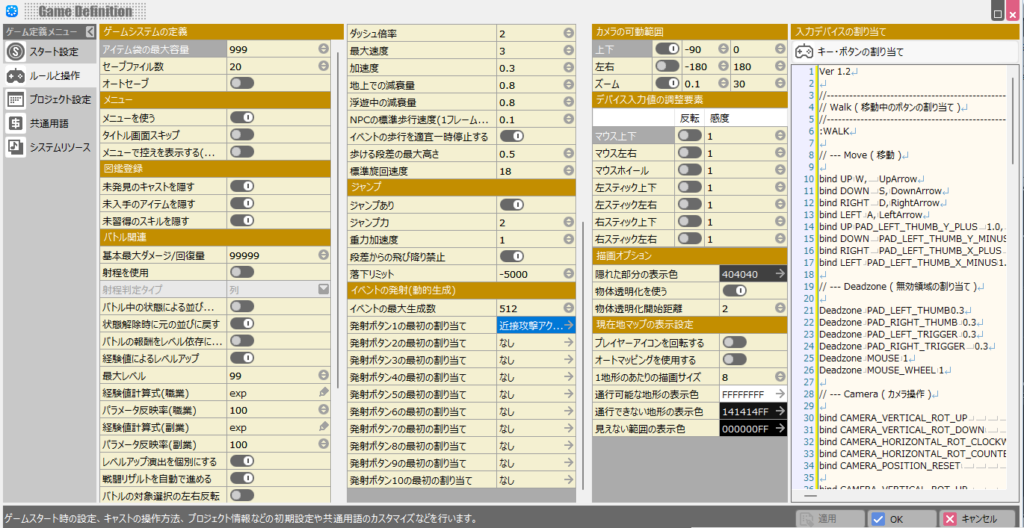This screenshot has width=1024, height=528.
Task: Toggle ジャンプあり off
Action: pyautogui.click(x=510, y=204)
